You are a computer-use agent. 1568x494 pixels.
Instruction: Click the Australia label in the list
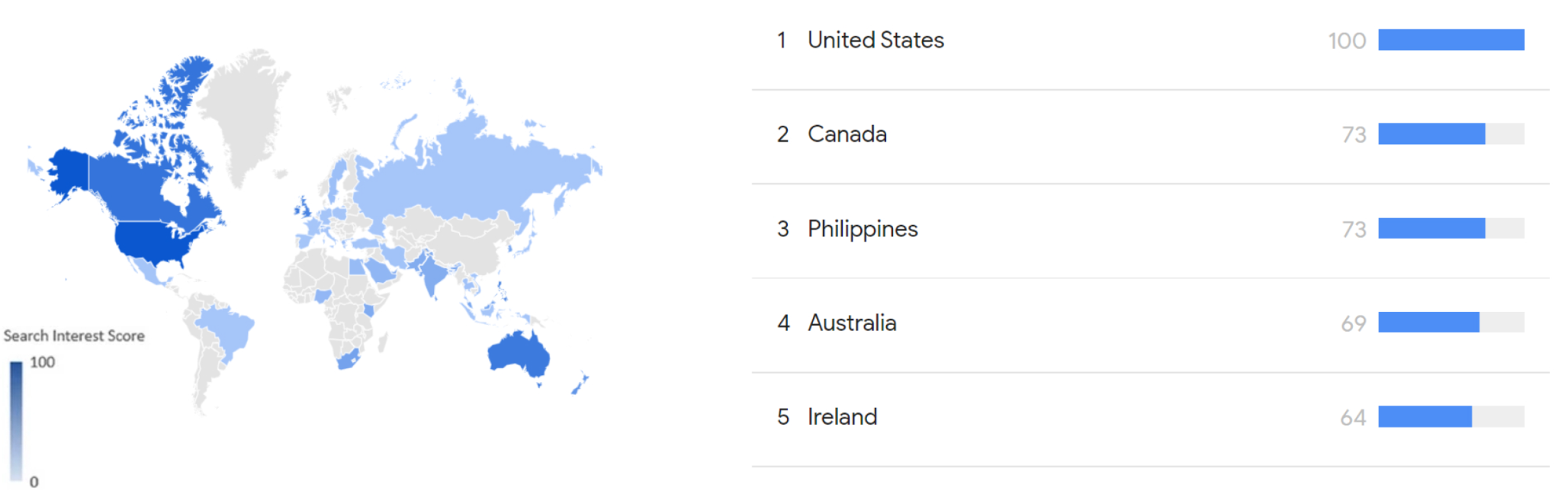pyautogui.click(x=851, y=323)
